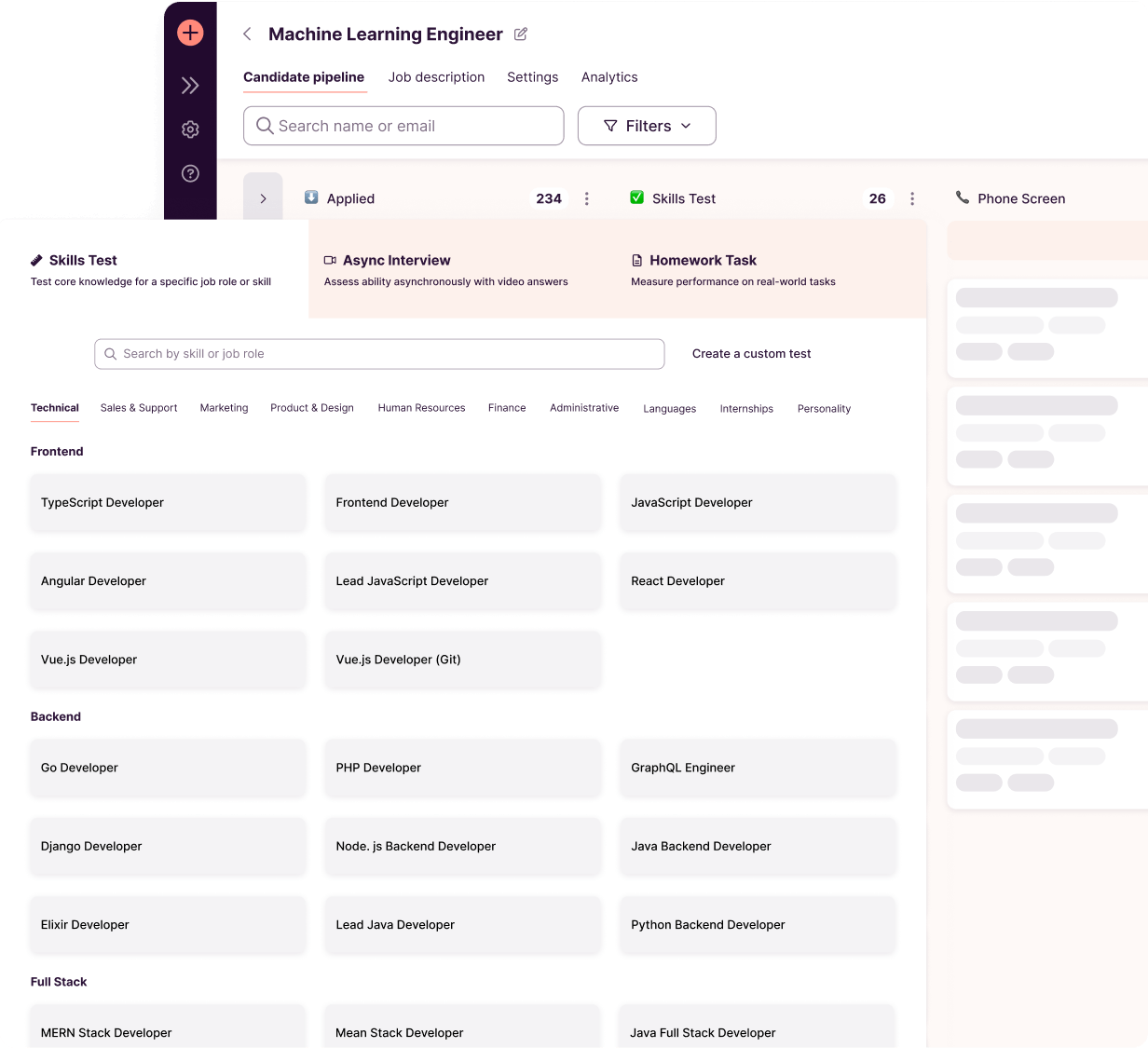Viewport: 1148px width, 1048px height.
Task: Expand sidebar with double chevron icon
Action: tap(190, 86)
